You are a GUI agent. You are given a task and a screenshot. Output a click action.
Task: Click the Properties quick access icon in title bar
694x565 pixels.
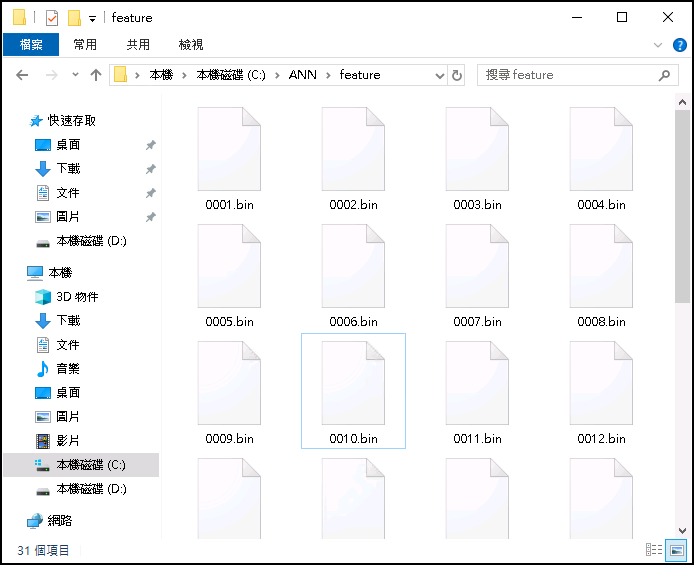(52, 18)
